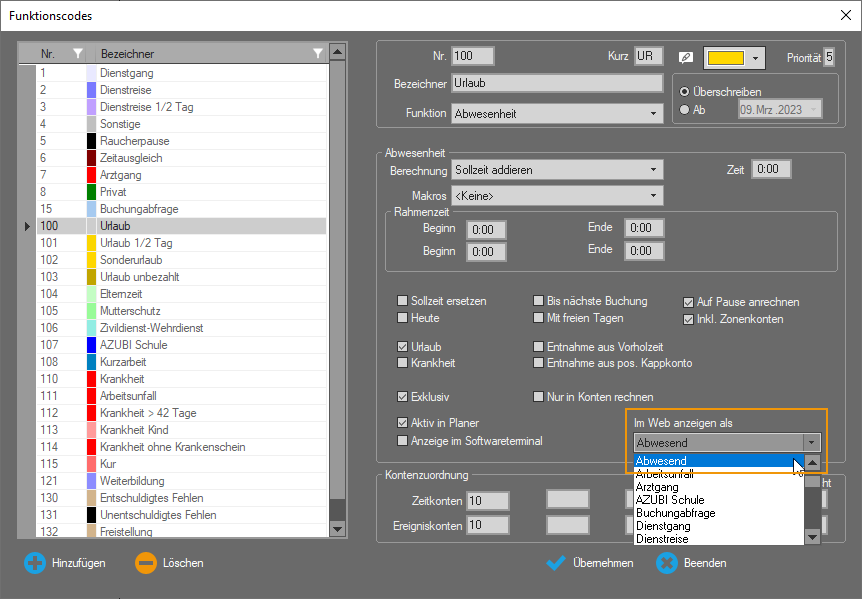Click the blue X Beenden icon
The height and width of the screenshot is (599, 862).
(x=667, y=563)
